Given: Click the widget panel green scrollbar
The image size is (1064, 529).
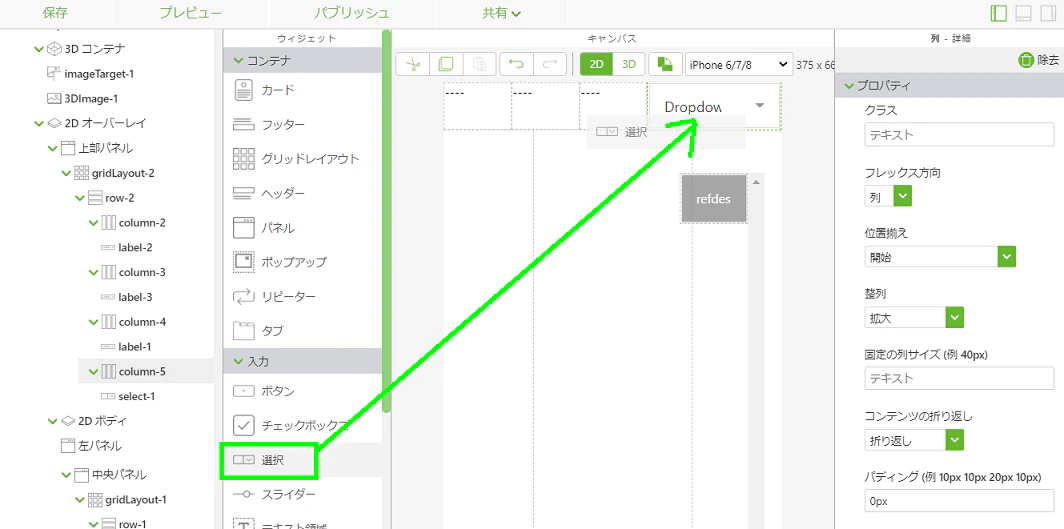Looking at the screenshot, I should pyautogui.click(x=387, y=221).
